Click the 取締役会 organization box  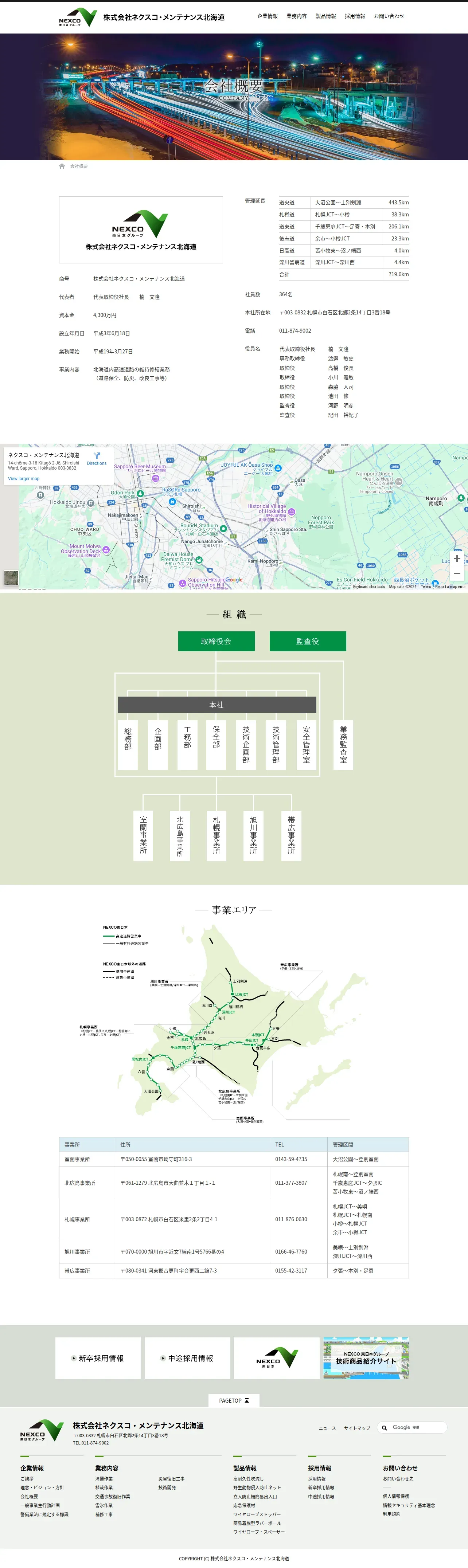click(217, 641)
